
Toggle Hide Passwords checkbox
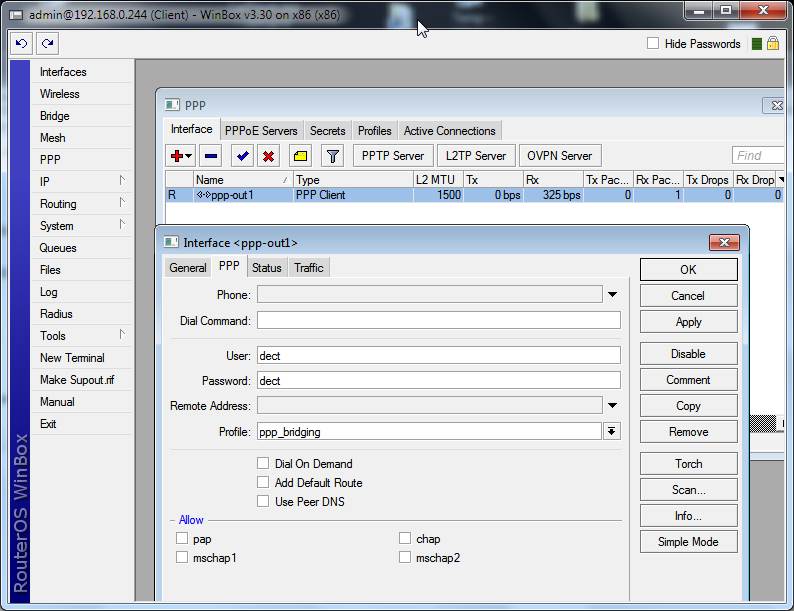[653, 44]
